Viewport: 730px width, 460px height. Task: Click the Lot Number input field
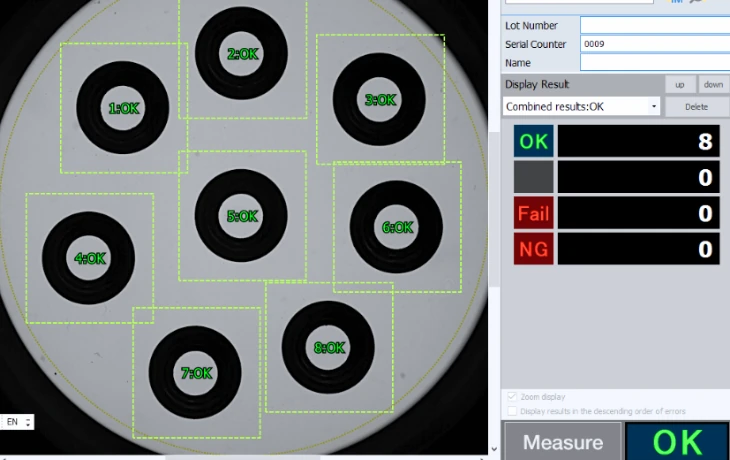click(x=654, y=25)
